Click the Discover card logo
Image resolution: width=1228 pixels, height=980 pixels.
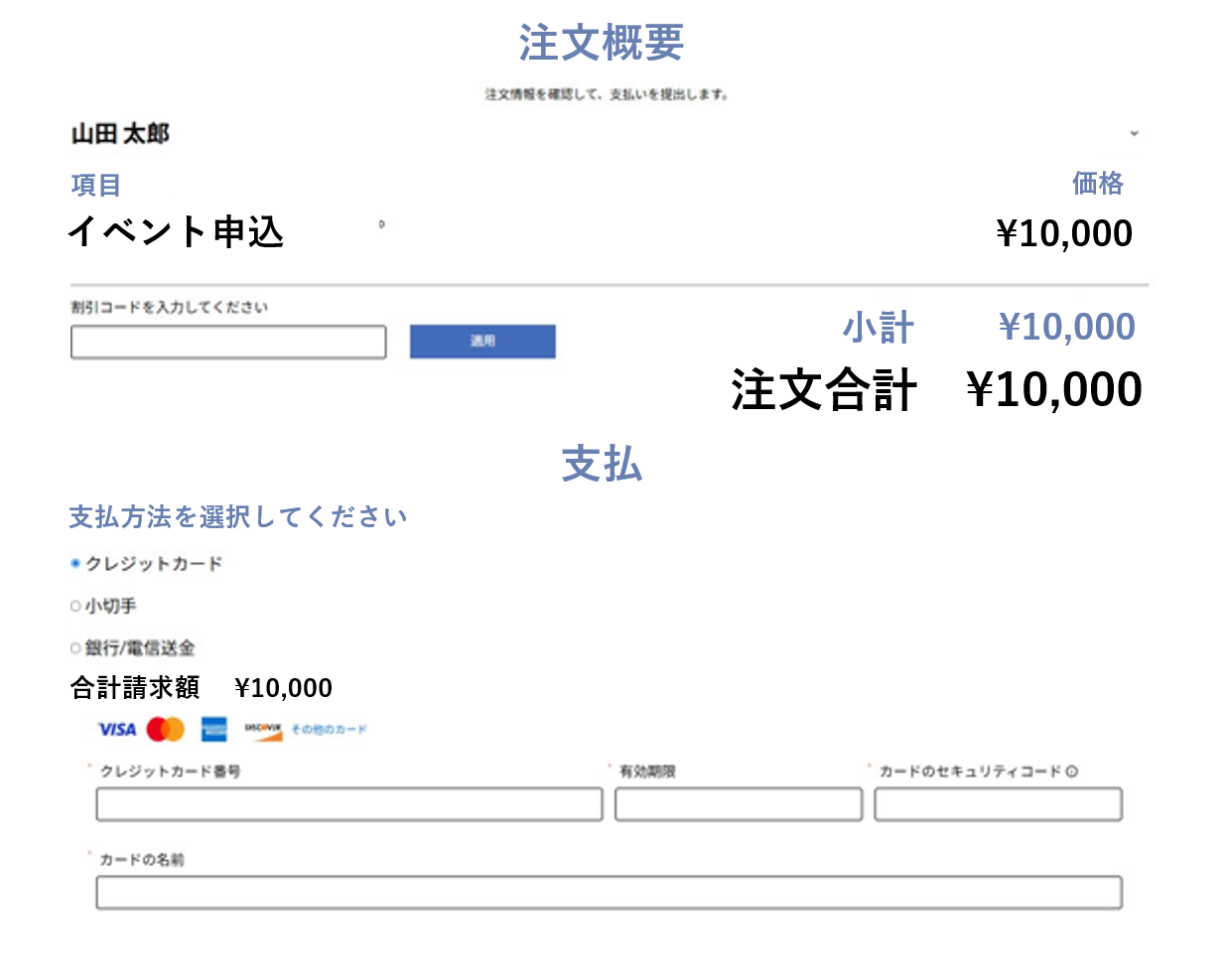(263, 730)
